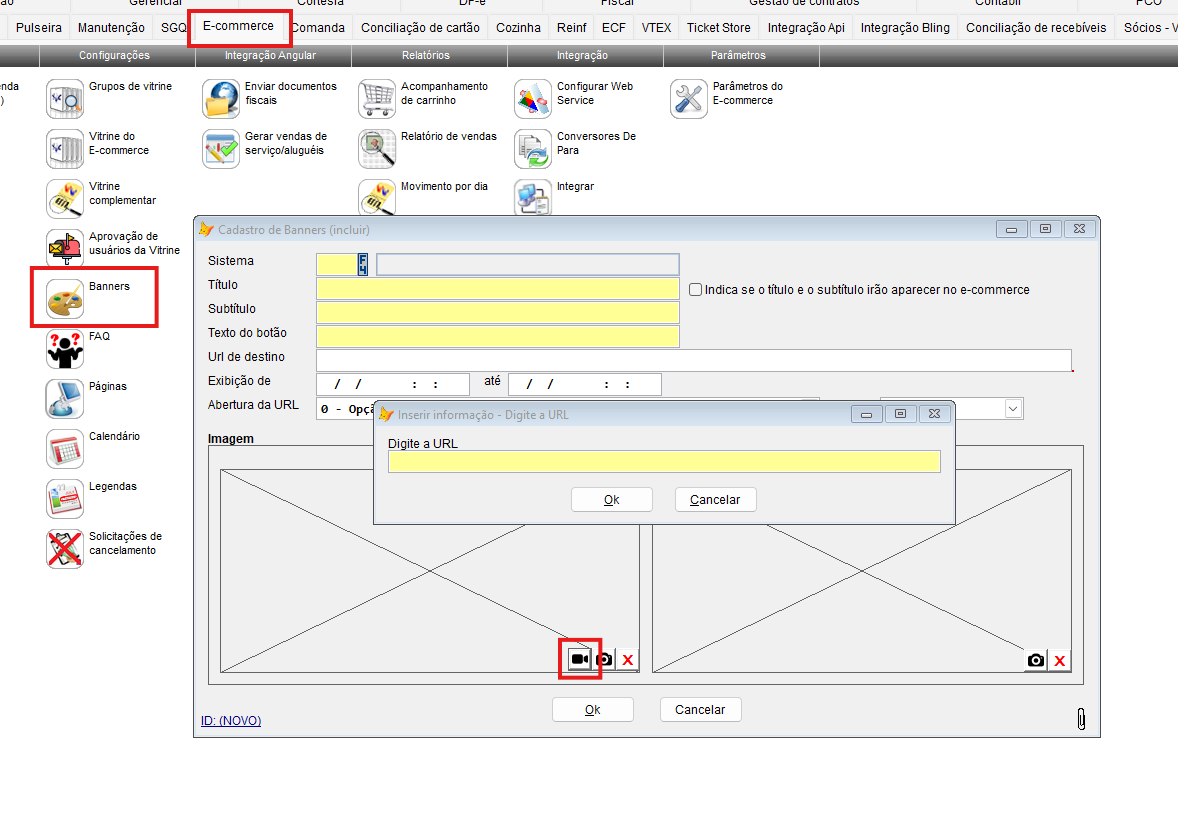Click Cancelar in the Digite a URL dialog
Screen dimensions: 1178x837
[x=715, y=500]
